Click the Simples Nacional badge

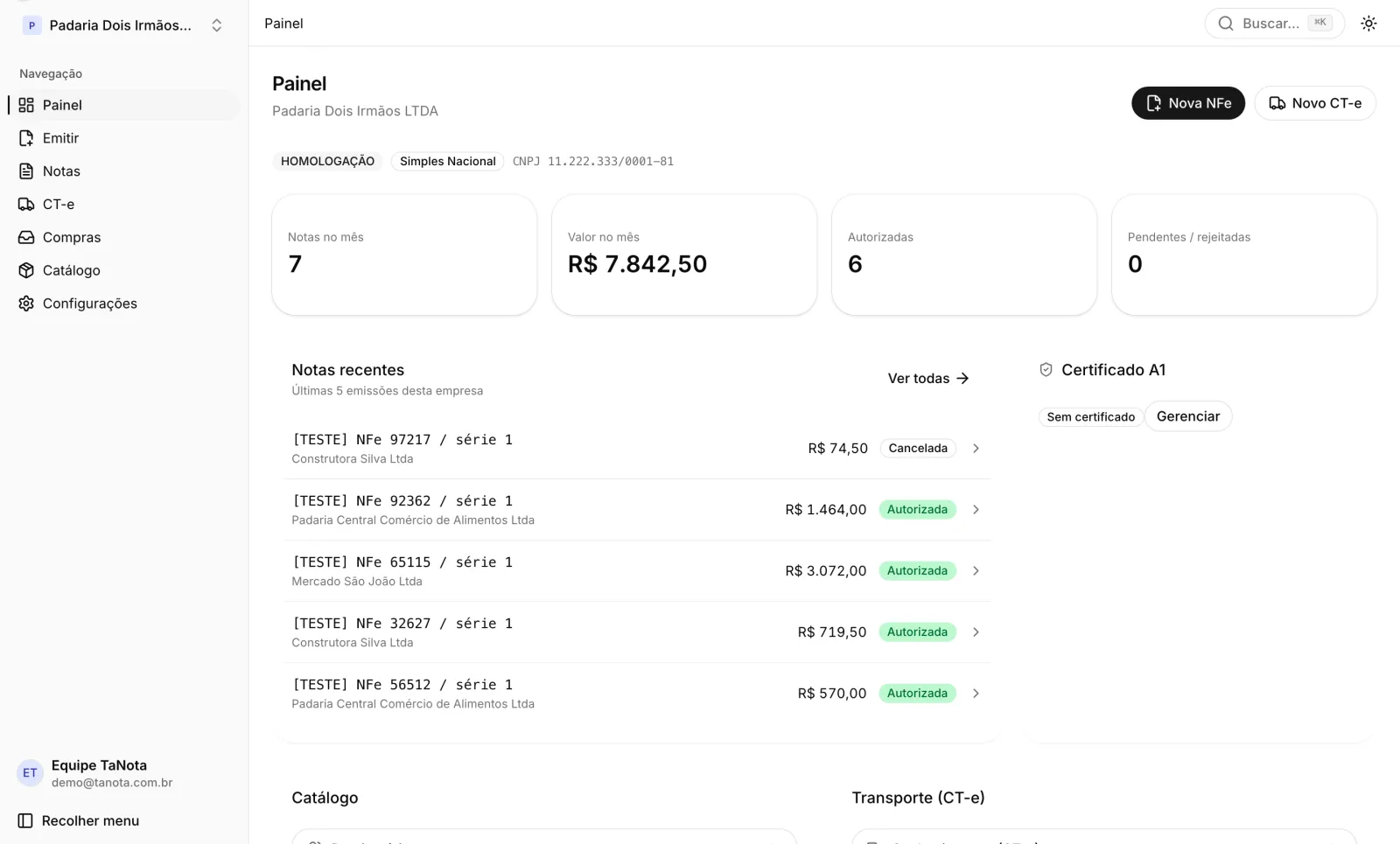[447, 161]
